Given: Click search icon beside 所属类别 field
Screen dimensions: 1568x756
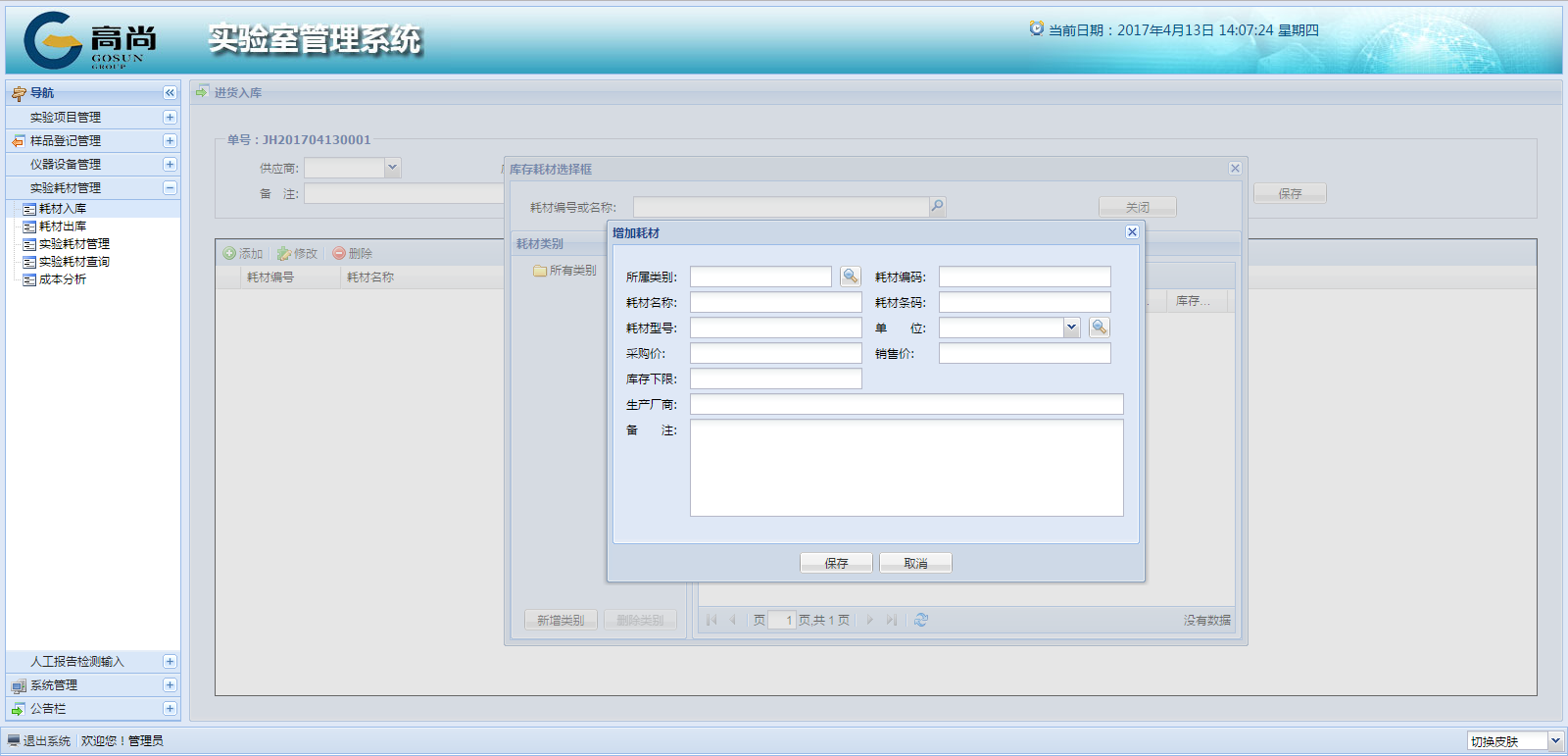Looking at the screenshot, I should click(850, 277).
